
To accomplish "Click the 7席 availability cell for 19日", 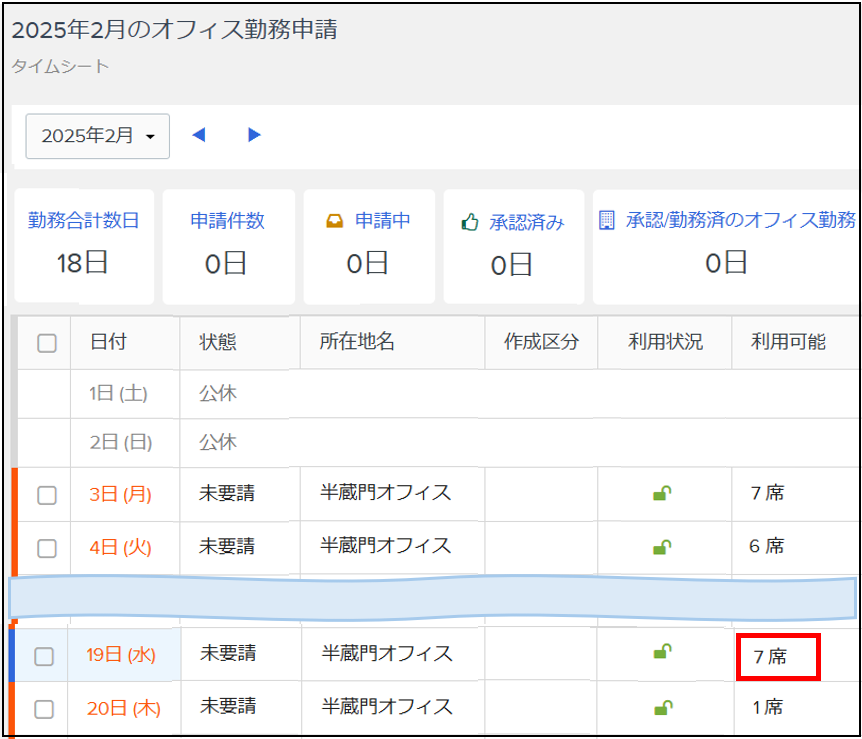I will pos(778,657).
